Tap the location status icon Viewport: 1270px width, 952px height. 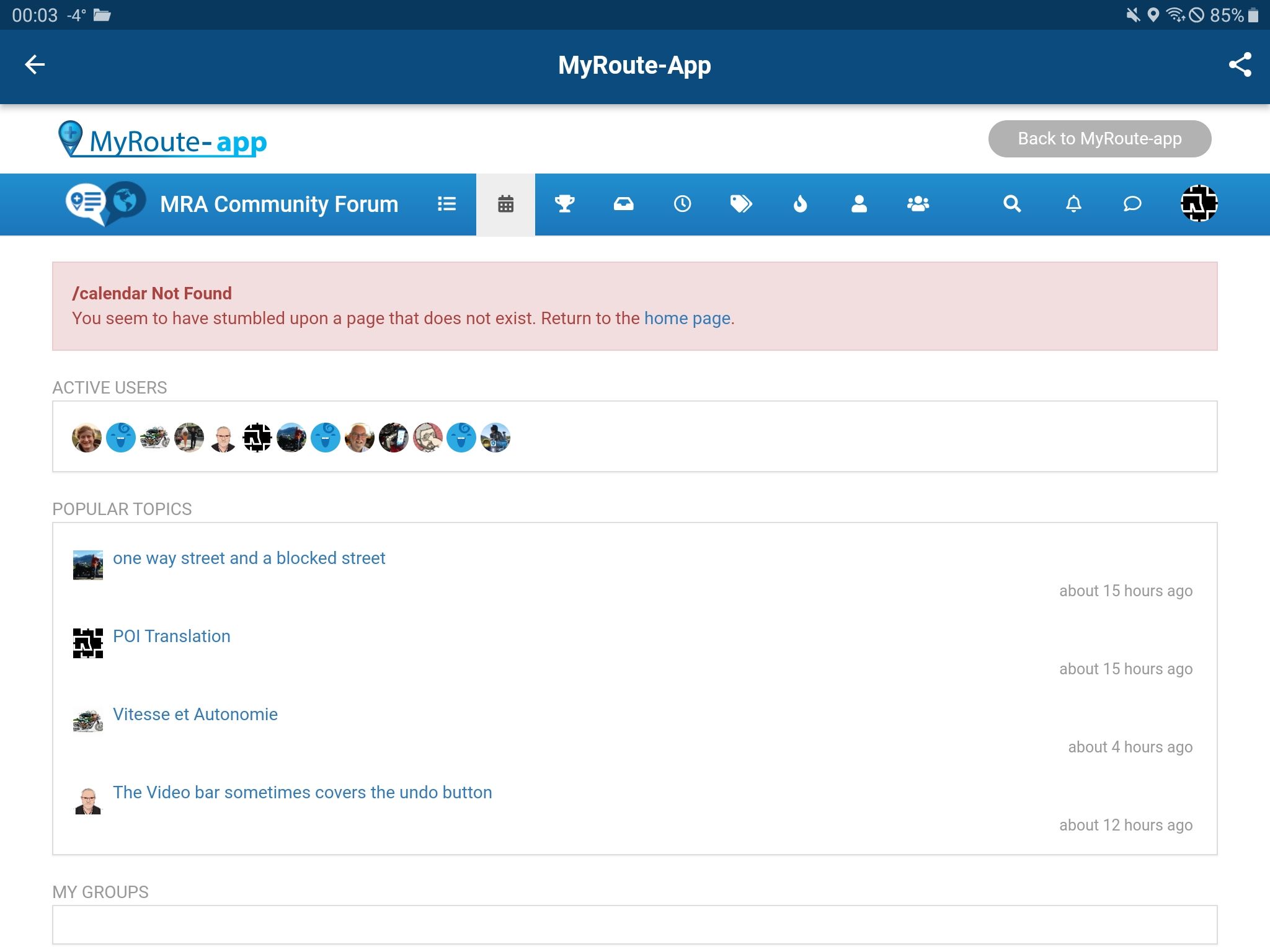coord(1153,15)
